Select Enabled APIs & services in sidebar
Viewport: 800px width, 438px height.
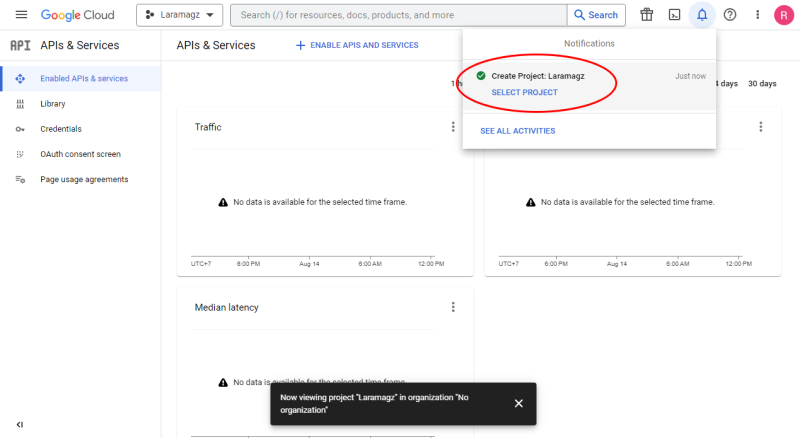pos(81,79)
